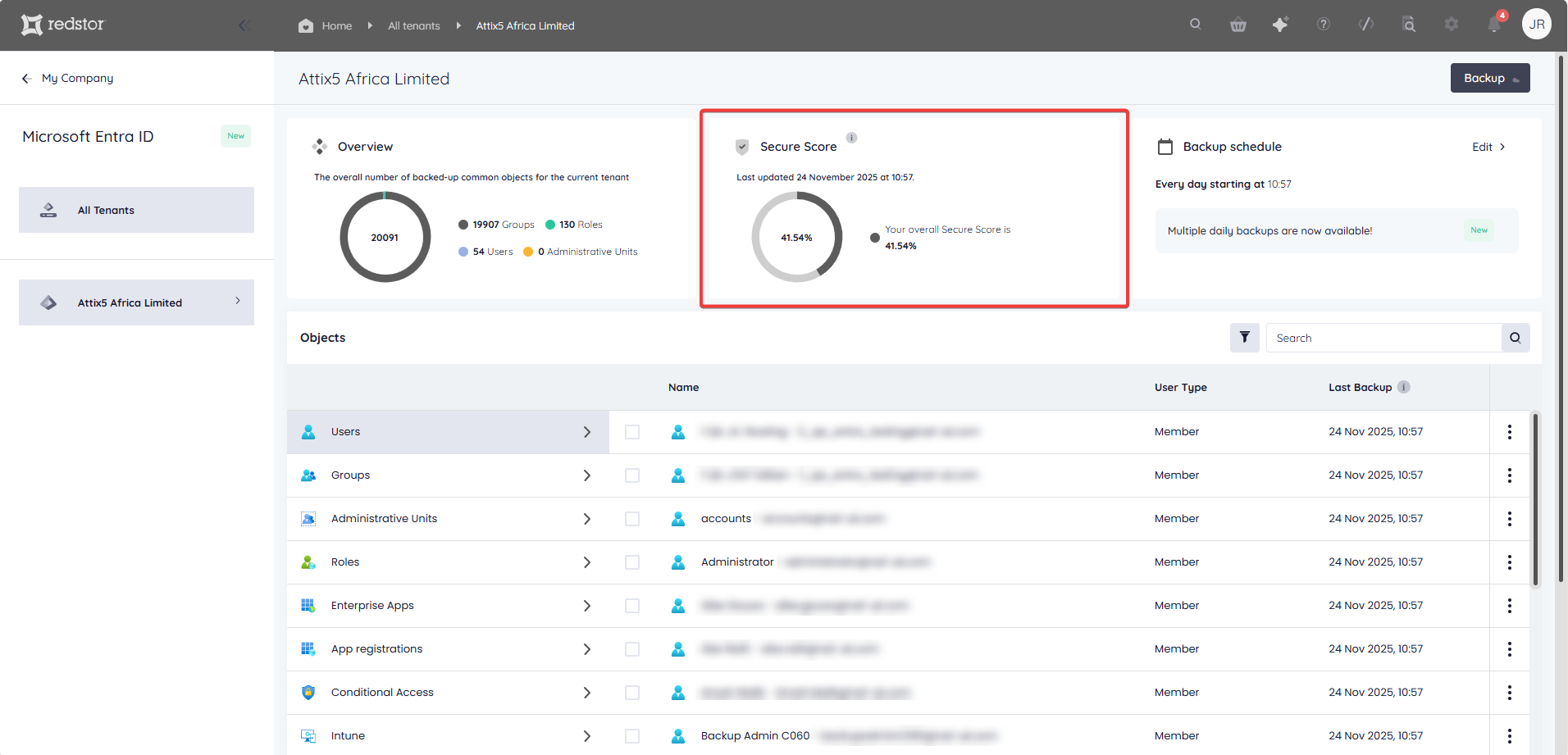This screenshot has width=1568, height=755.
Task: Click the backup schedule calendar icon
Action: [1165, 147]
